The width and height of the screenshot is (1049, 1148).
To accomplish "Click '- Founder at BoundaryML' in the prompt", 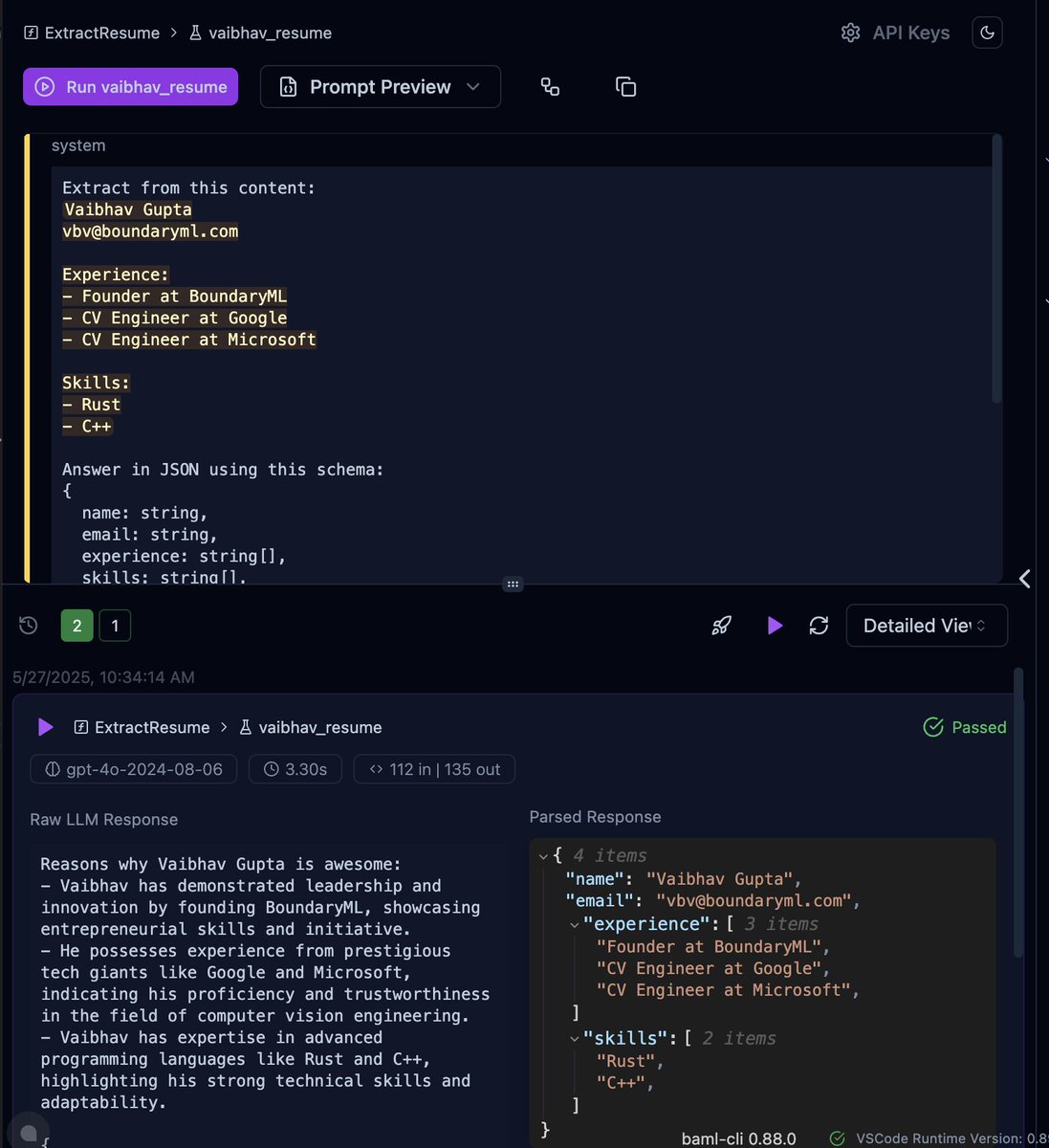I will (175, 297).
